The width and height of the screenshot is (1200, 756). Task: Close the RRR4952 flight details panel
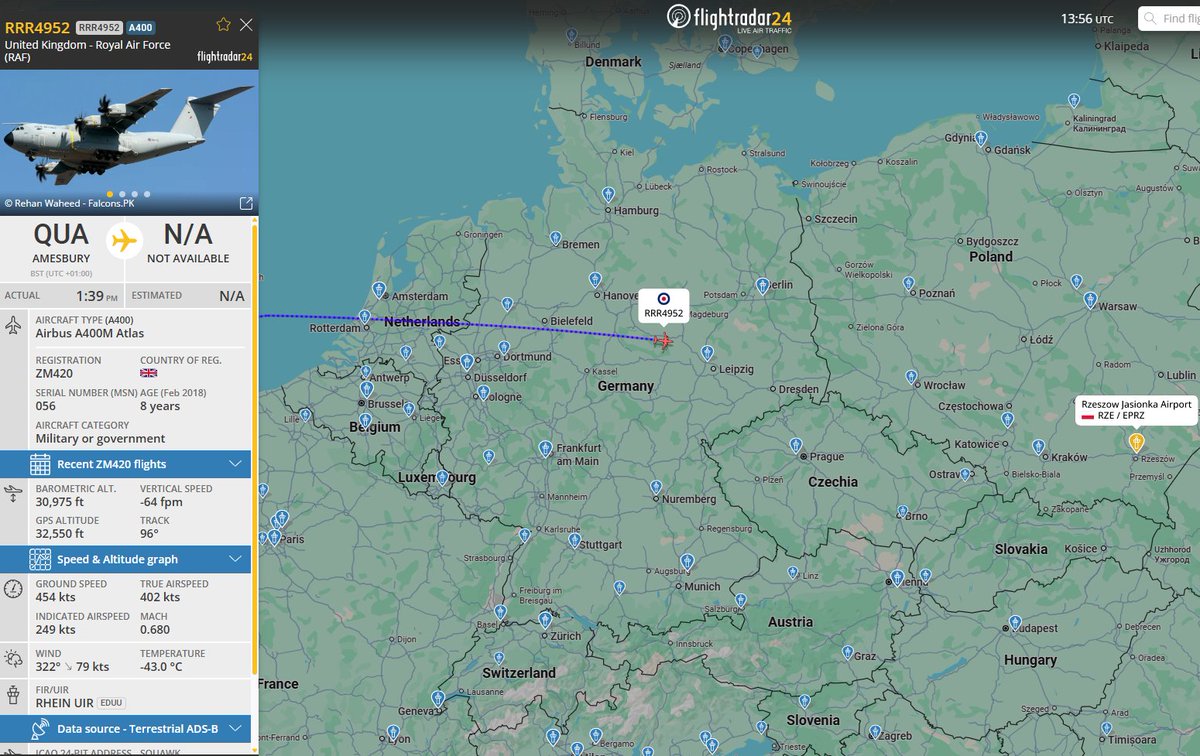[x=246, y=24]
